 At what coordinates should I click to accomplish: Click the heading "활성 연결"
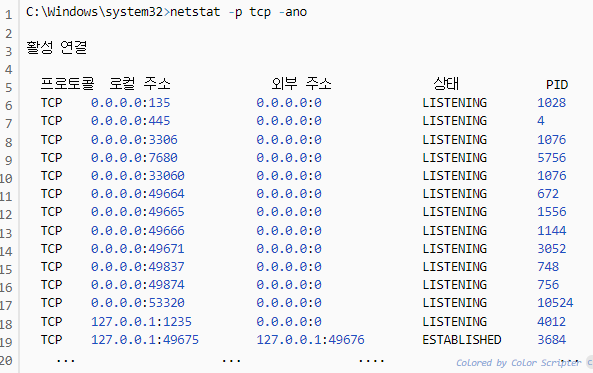pyautogui.click(x=57, y=47)
